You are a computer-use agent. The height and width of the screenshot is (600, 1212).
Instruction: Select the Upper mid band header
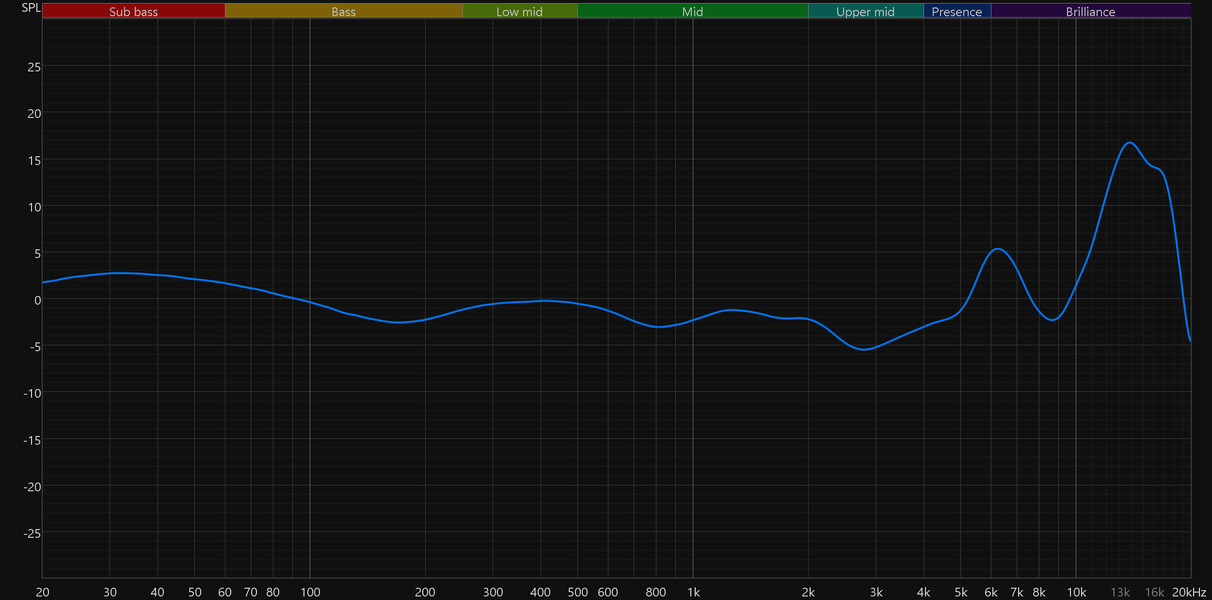866,12
